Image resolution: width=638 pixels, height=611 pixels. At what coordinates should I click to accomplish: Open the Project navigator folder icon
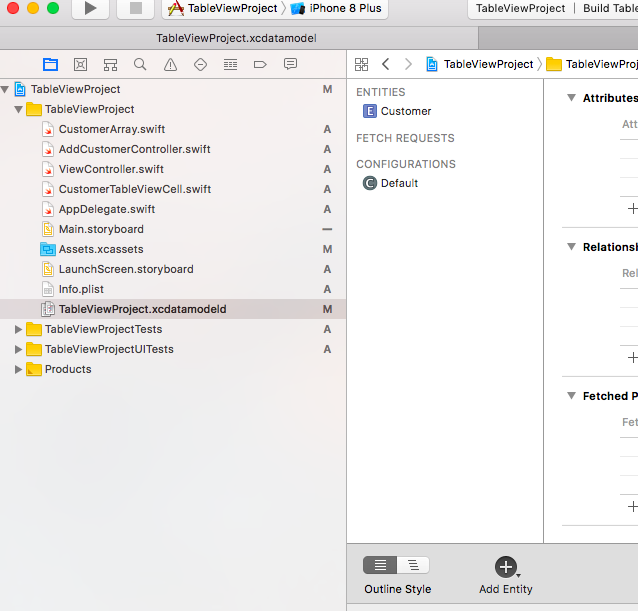click(50, 64)
